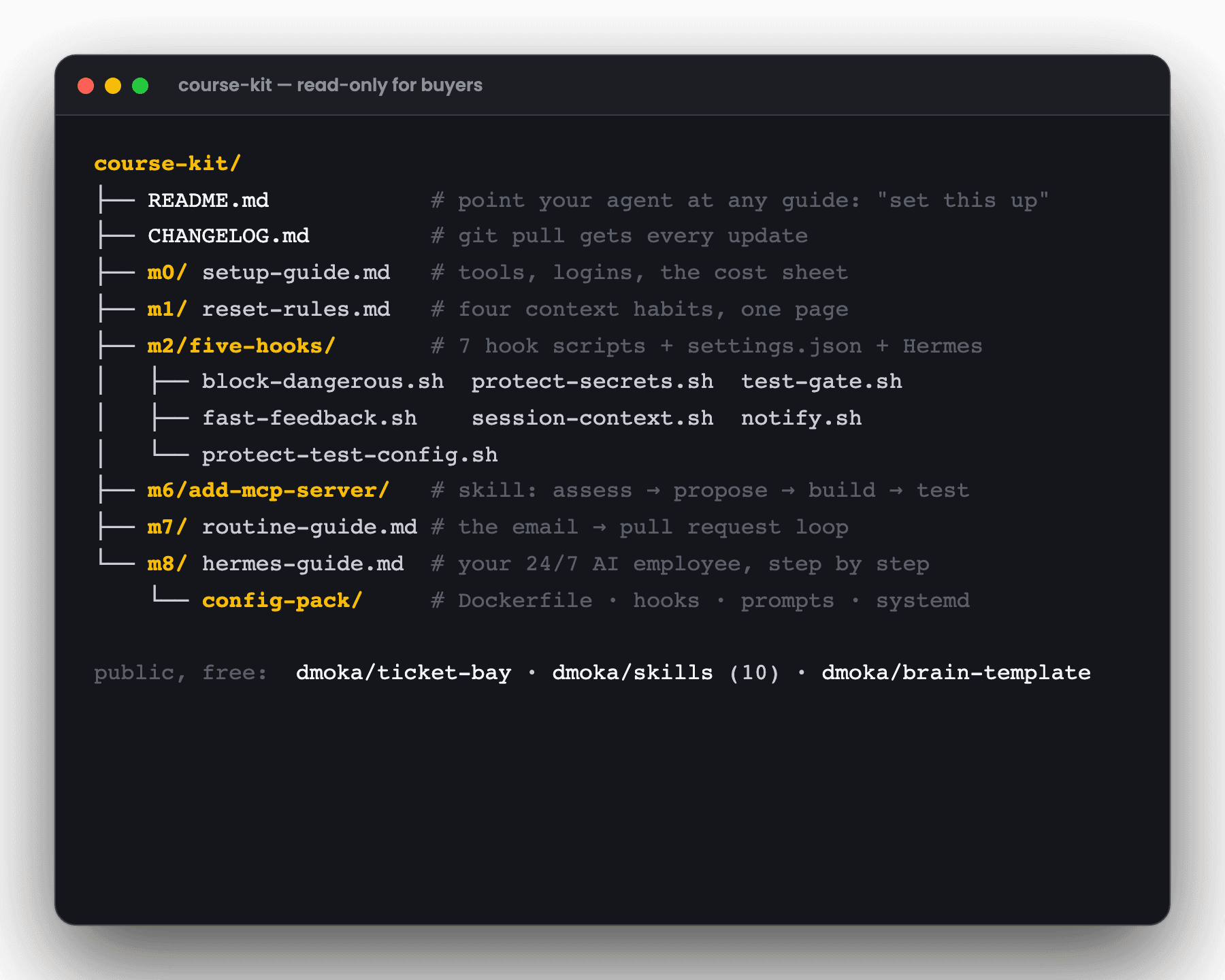Open reset-rules.md file
Screen dimensions: 1225x980
tap(296, 309)
